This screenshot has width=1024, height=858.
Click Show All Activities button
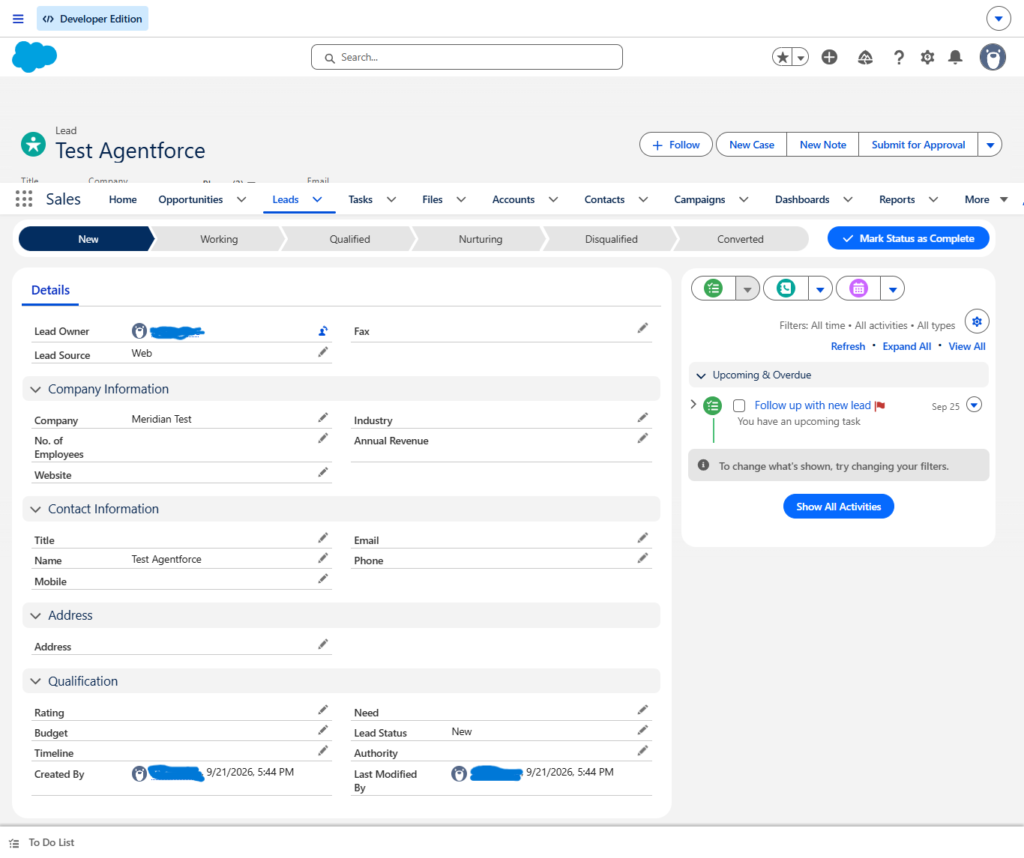click(839, 507)
